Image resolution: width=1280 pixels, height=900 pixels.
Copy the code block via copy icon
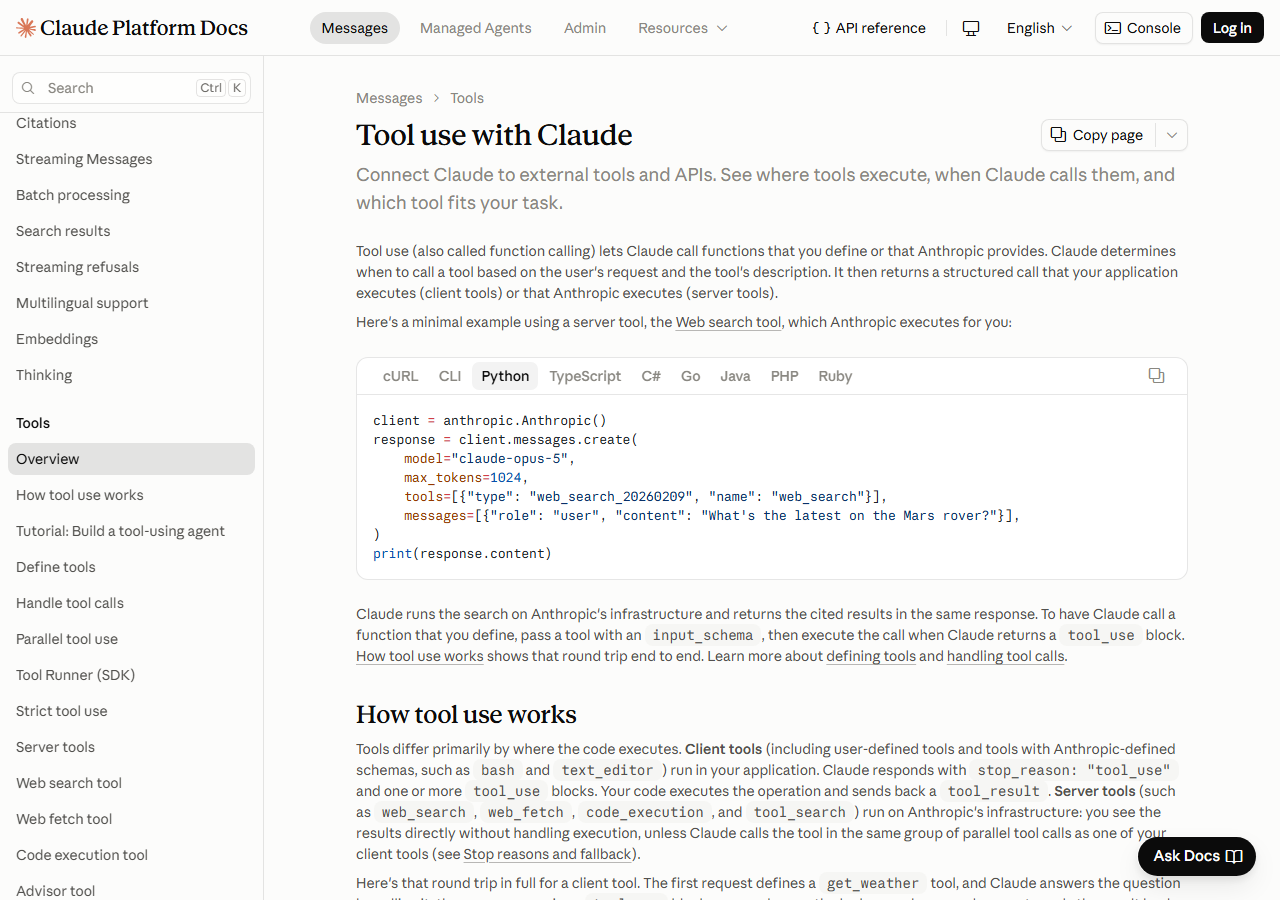pyautogui.click(x=1156, y=376)
